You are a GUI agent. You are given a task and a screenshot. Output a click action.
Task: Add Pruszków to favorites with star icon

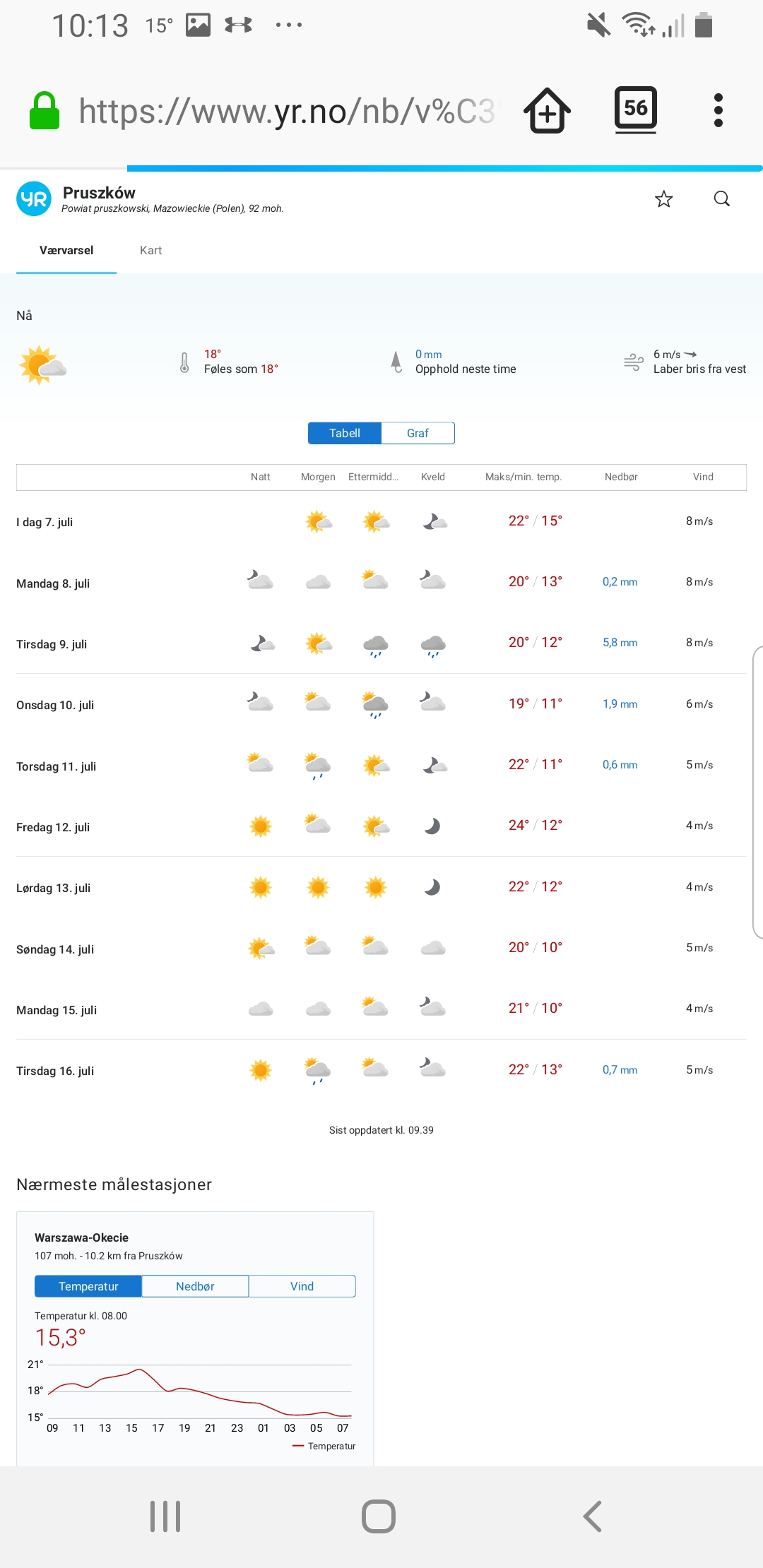coord(663,199)
